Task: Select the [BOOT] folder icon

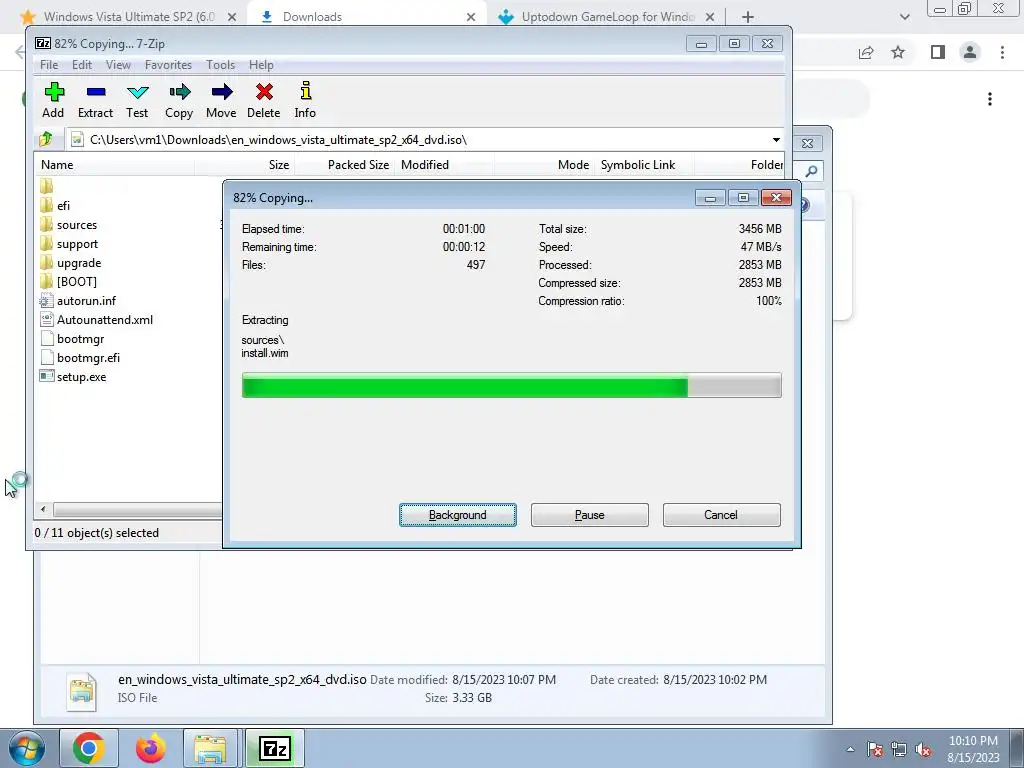Action: 46,281
